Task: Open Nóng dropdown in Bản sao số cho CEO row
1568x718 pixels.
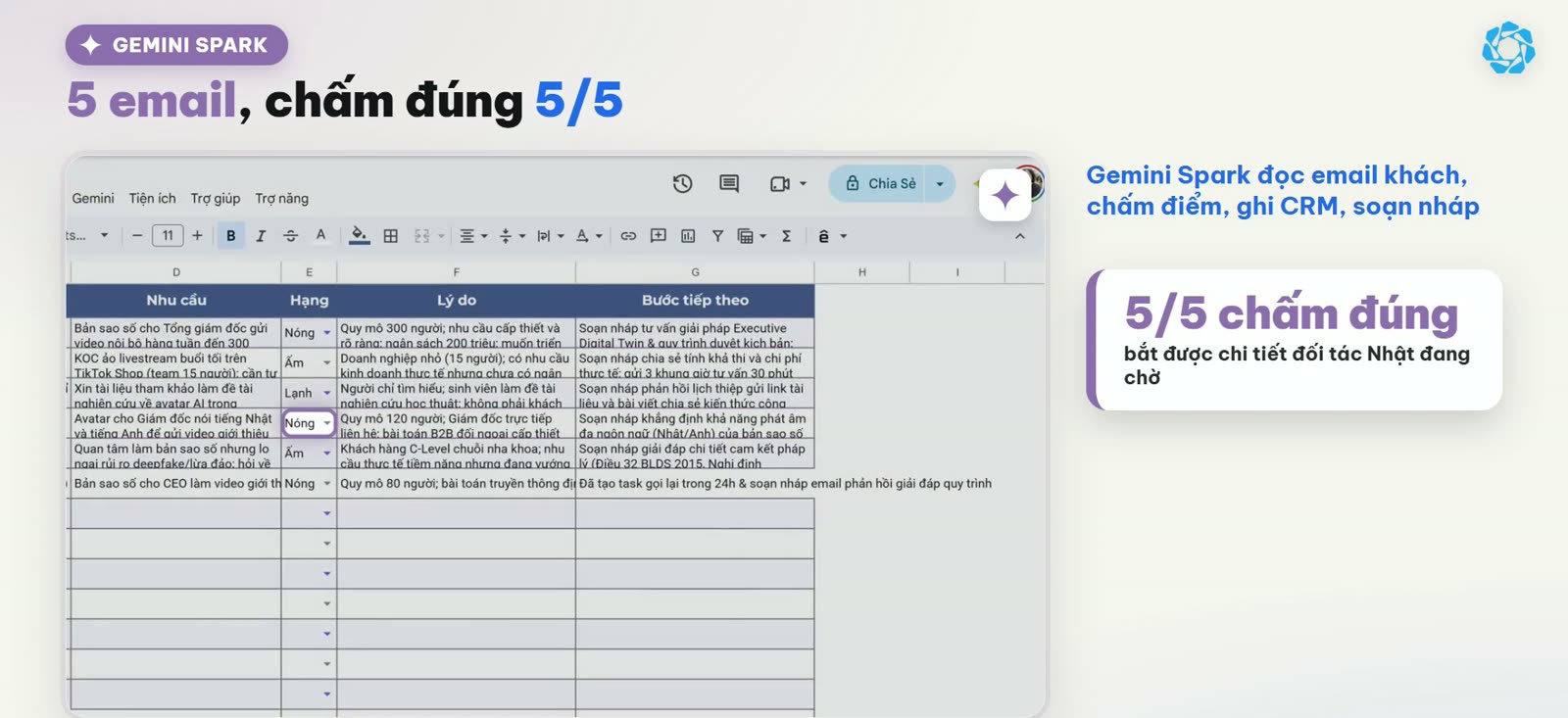Action: click(x=327, y=483)
